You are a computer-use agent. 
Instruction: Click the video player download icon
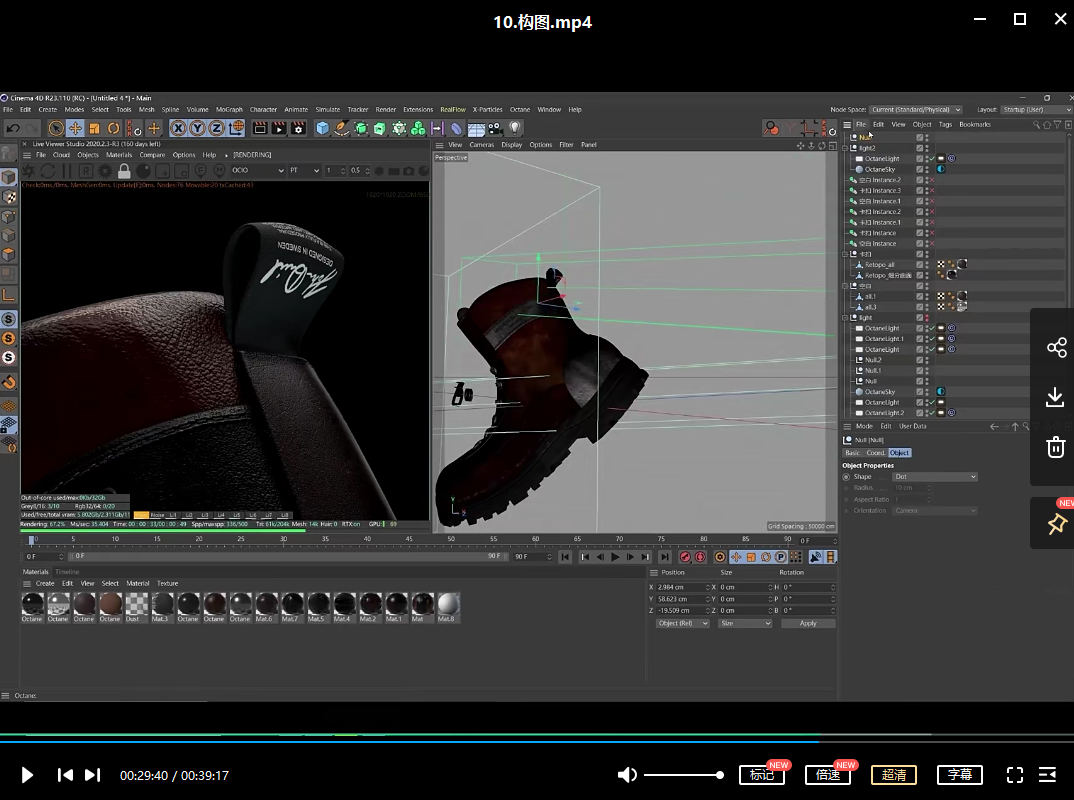[1056, 397]
